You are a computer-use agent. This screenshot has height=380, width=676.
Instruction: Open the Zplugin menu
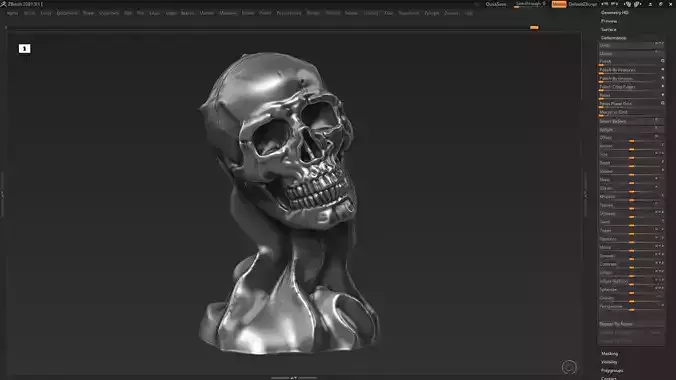[432, 13]
